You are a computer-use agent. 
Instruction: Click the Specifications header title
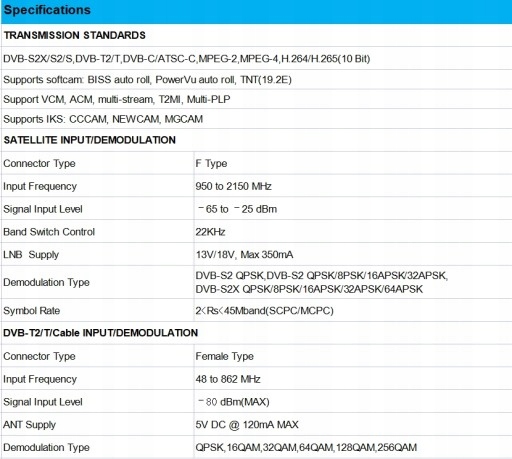(x=47, y=10)
